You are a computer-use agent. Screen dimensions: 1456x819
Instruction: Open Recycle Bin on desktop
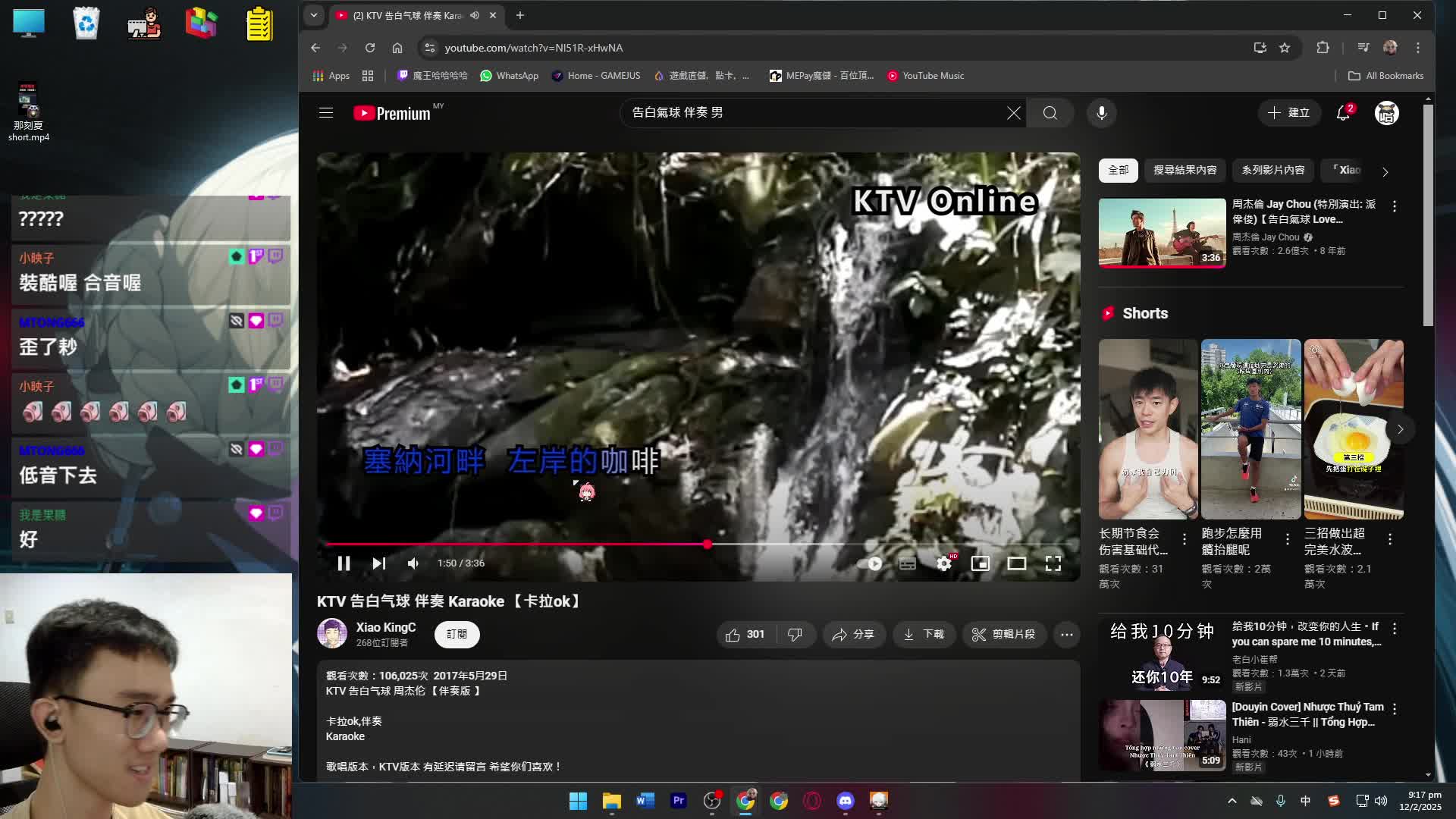pyautogui.click(x=86, y=23)
